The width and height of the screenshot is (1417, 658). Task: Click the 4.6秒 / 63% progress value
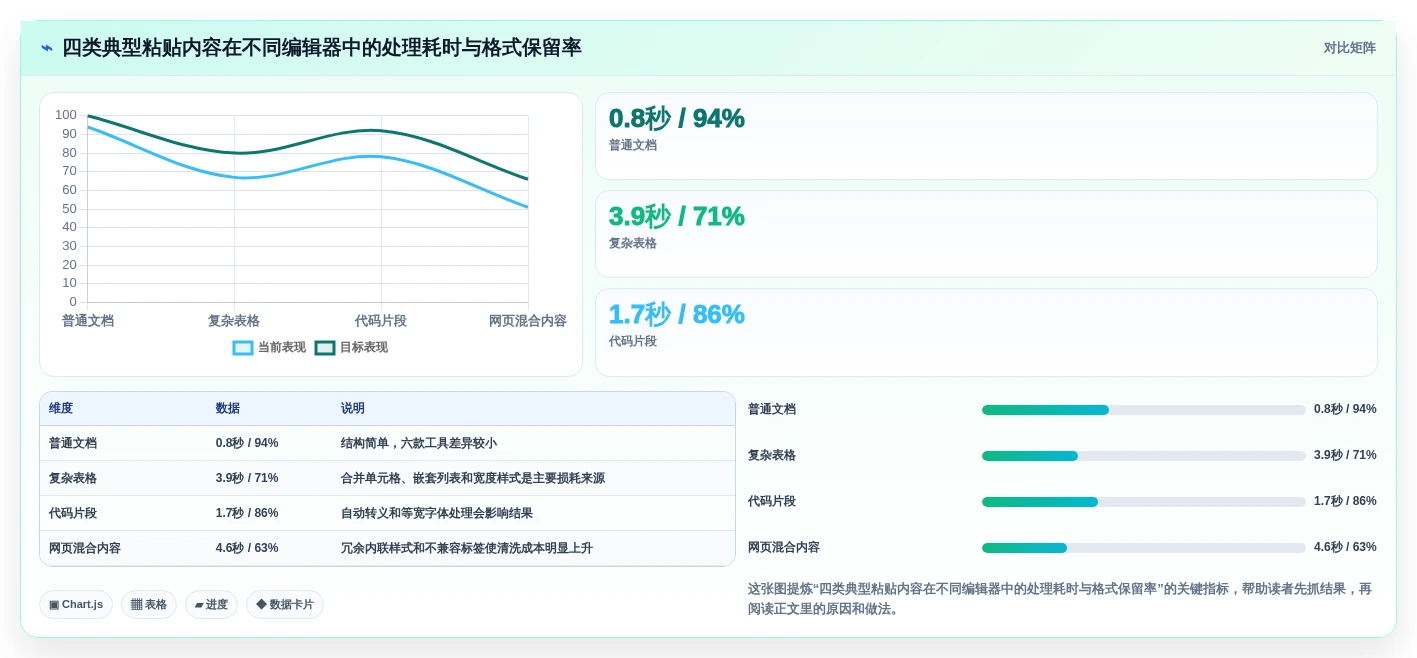(1345, 547)
